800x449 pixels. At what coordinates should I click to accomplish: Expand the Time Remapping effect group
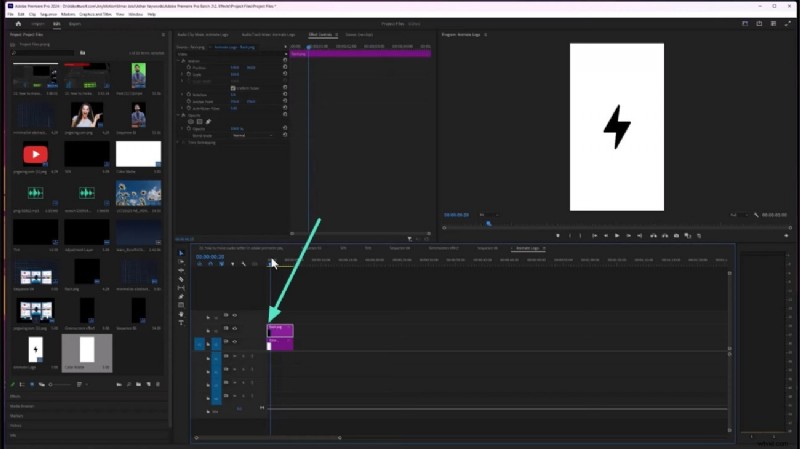(179, 143)
